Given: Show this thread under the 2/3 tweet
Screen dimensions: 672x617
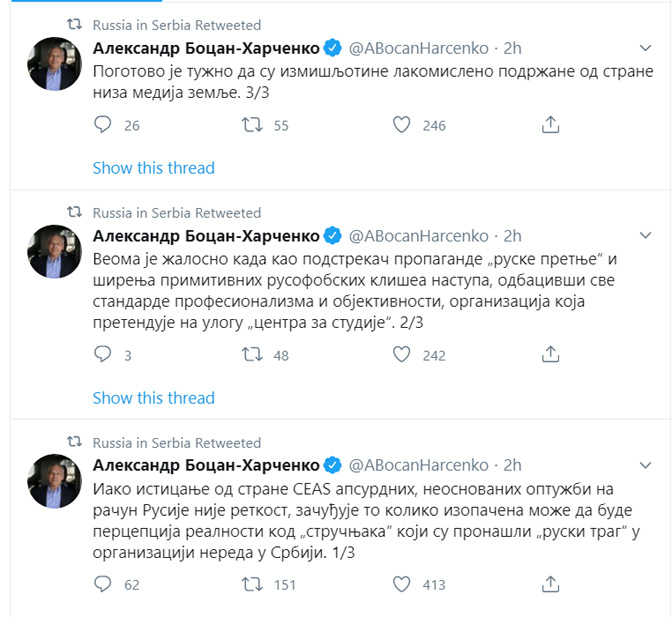Looking at the screenshot, I should [153, 398].
